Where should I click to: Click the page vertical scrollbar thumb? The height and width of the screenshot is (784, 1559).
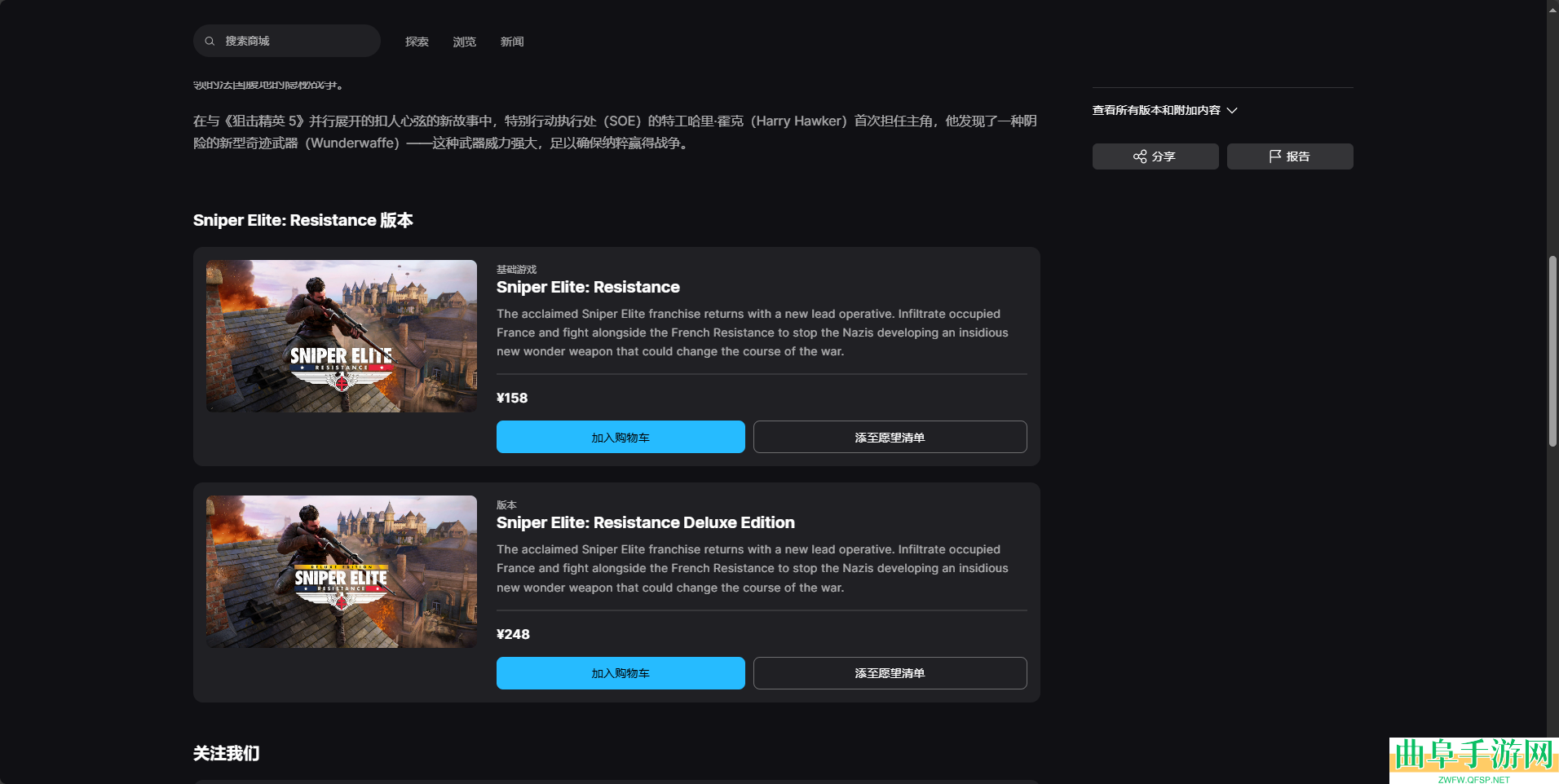[1552, 350]
